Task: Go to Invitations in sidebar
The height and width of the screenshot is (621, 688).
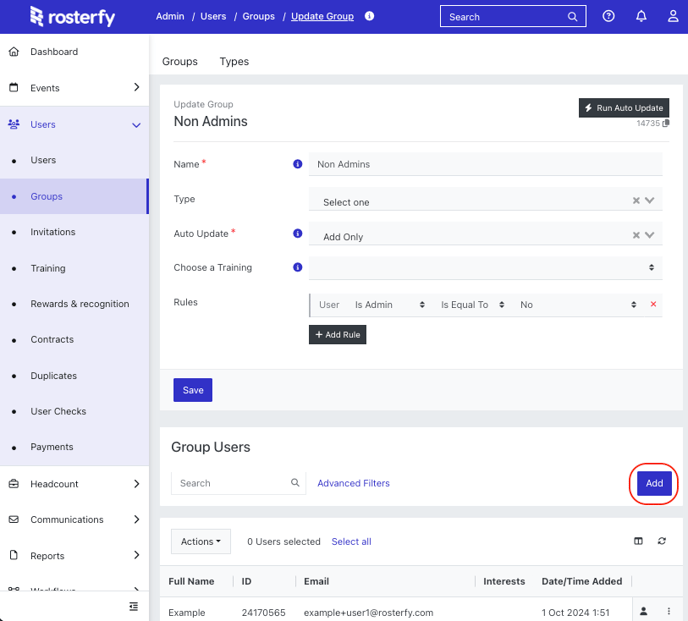Action: click(53, 232)
